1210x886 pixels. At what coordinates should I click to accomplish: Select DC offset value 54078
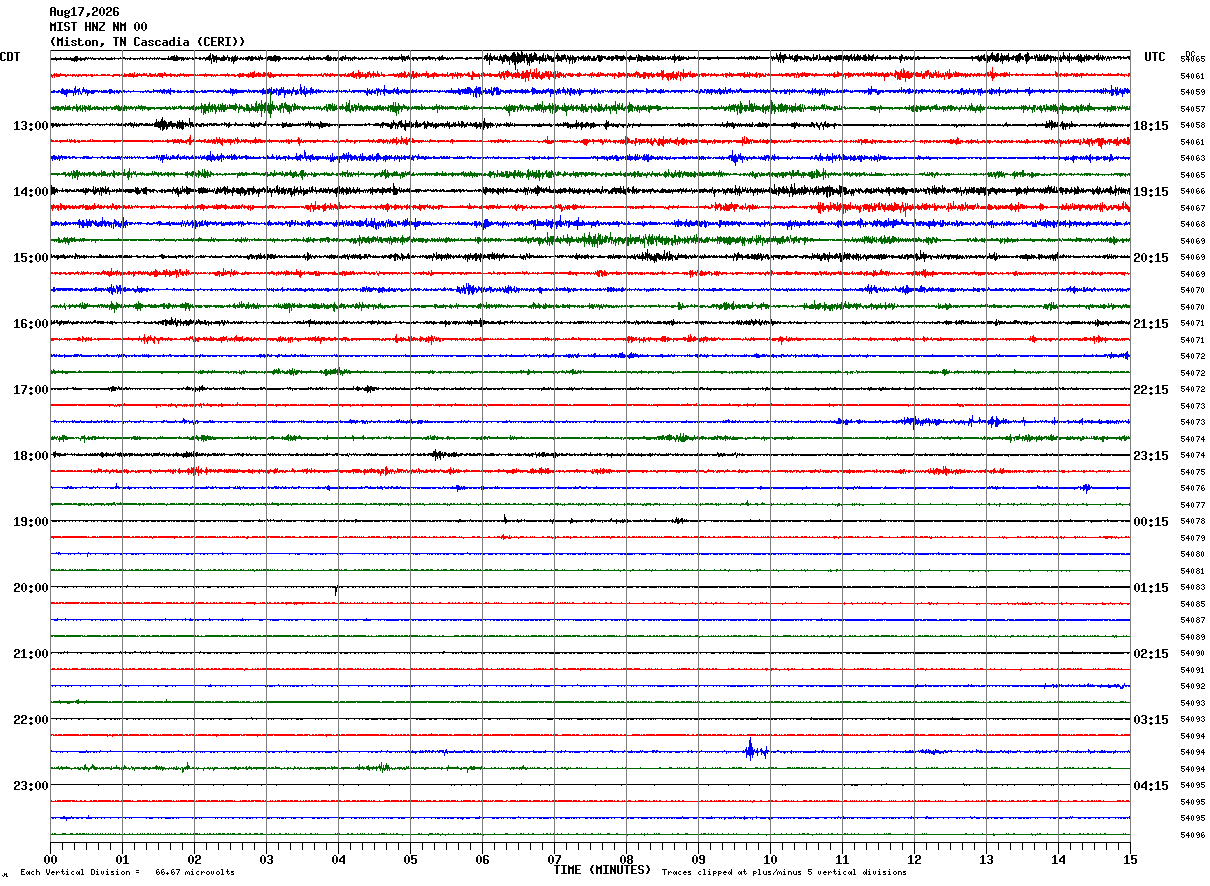[1193, 521]
